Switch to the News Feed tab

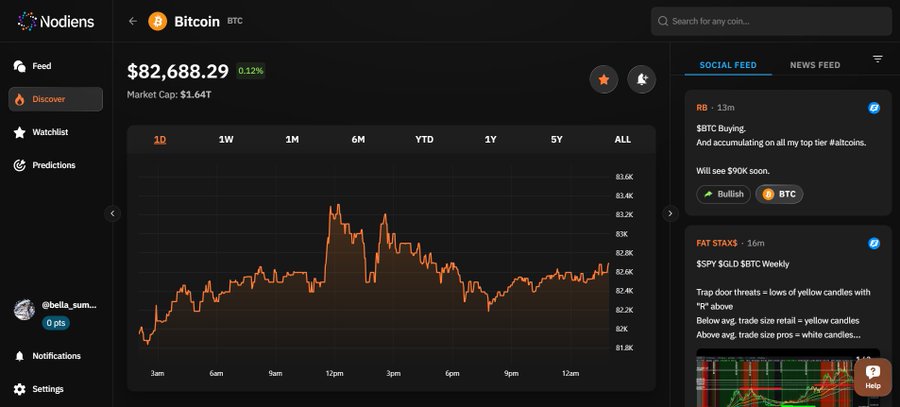coord(815,65)
